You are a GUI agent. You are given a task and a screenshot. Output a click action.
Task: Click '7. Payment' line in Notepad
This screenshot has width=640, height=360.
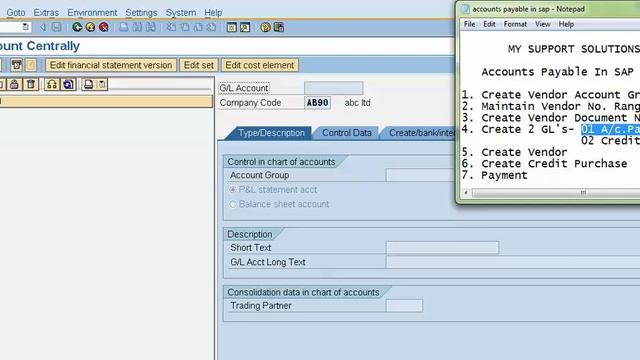[494, 175]
